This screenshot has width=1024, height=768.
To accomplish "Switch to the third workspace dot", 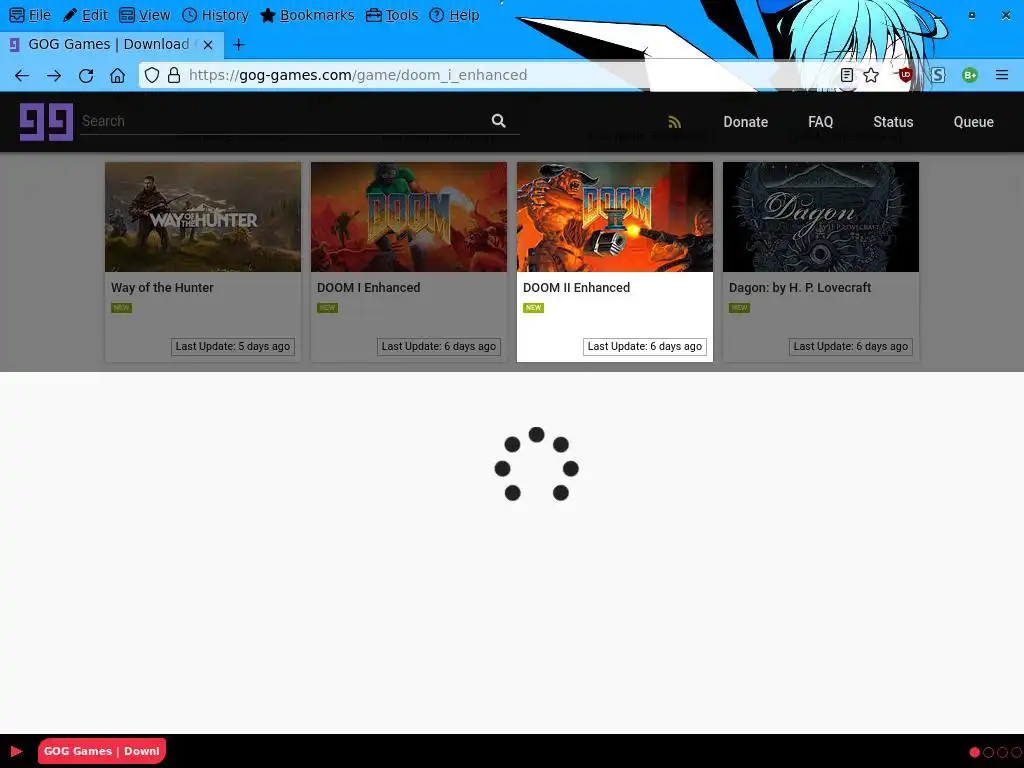I will tap(1002, 752).
